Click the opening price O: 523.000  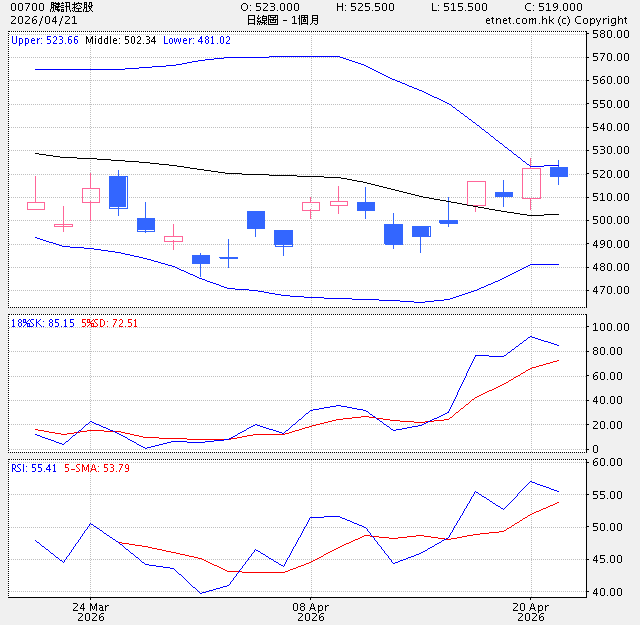[270, 7]
